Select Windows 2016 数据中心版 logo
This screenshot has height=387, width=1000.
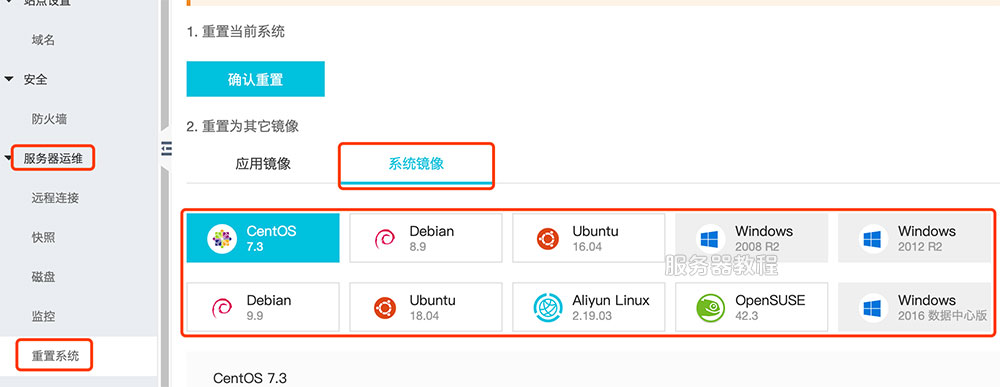pyautogui.click(x=872, y=309)
